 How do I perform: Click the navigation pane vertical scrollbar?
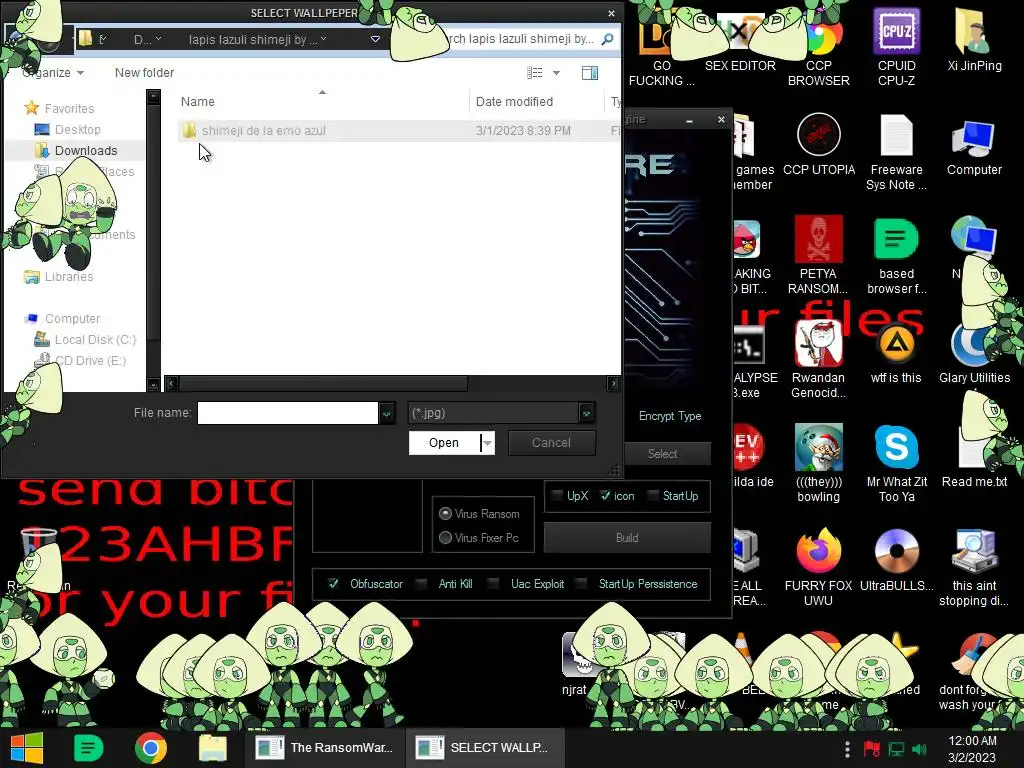click(x=153, y=222)
